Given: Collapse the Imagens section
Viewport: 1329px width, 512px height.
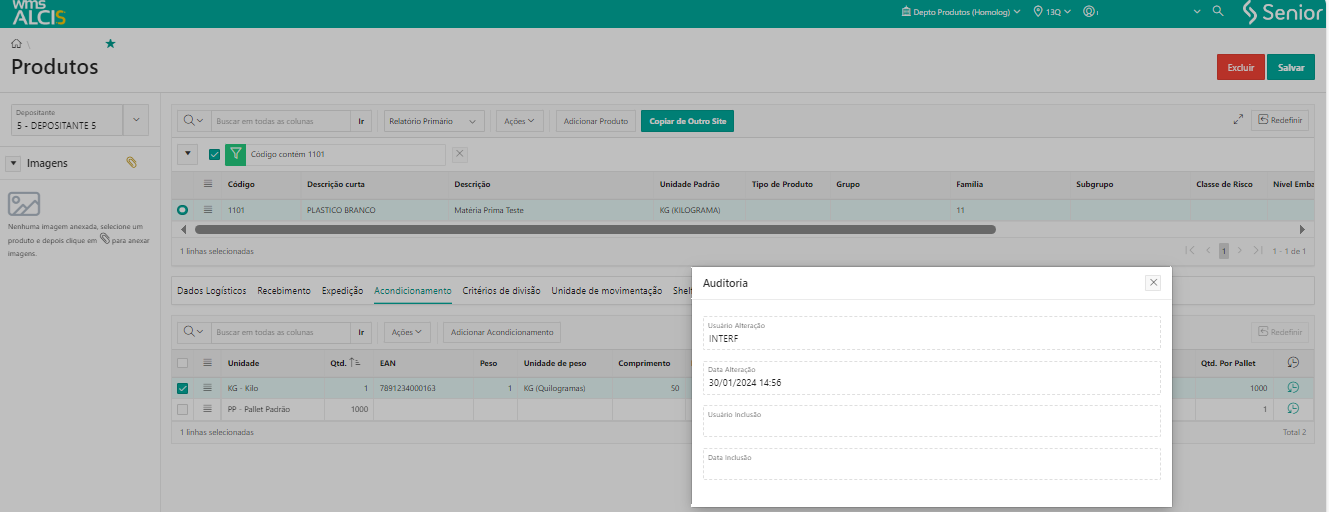Looking at the screenshot, I should pos(14,163).
